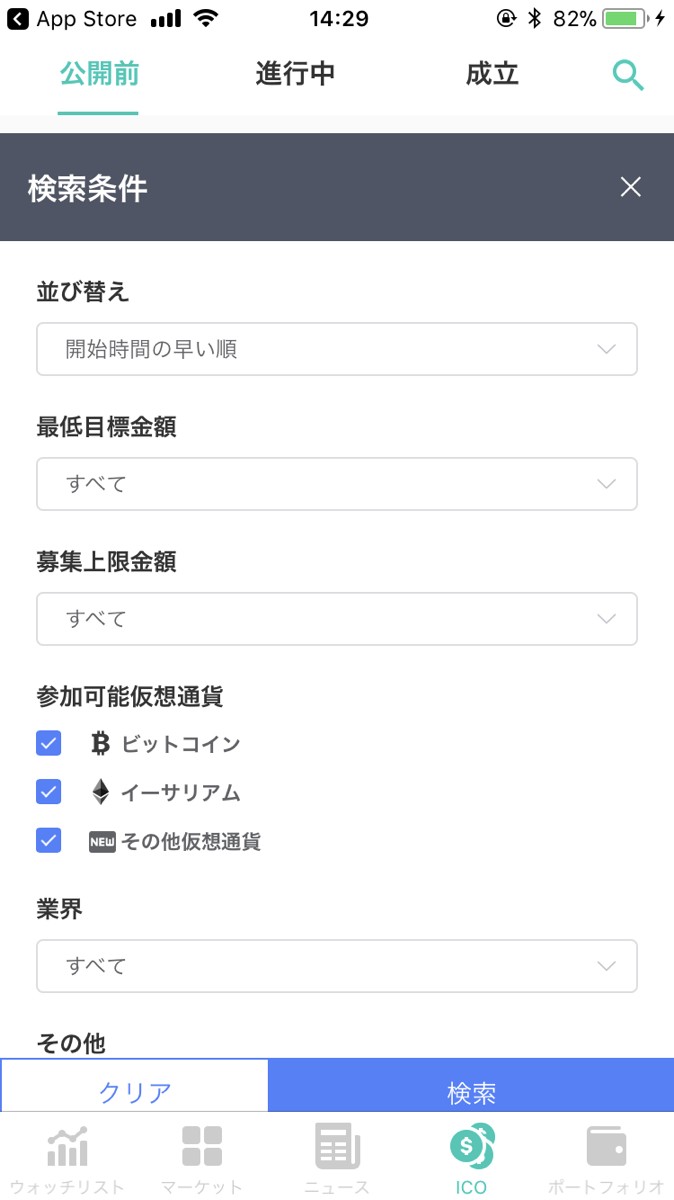Click the Bitcoin logo icon
Screen dimensions: 674x1200
point(100,744)
